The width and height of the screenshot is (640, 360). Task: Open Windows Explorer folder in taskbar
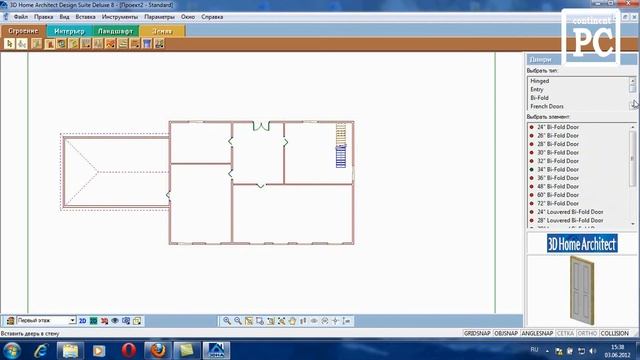coord(70,351)
